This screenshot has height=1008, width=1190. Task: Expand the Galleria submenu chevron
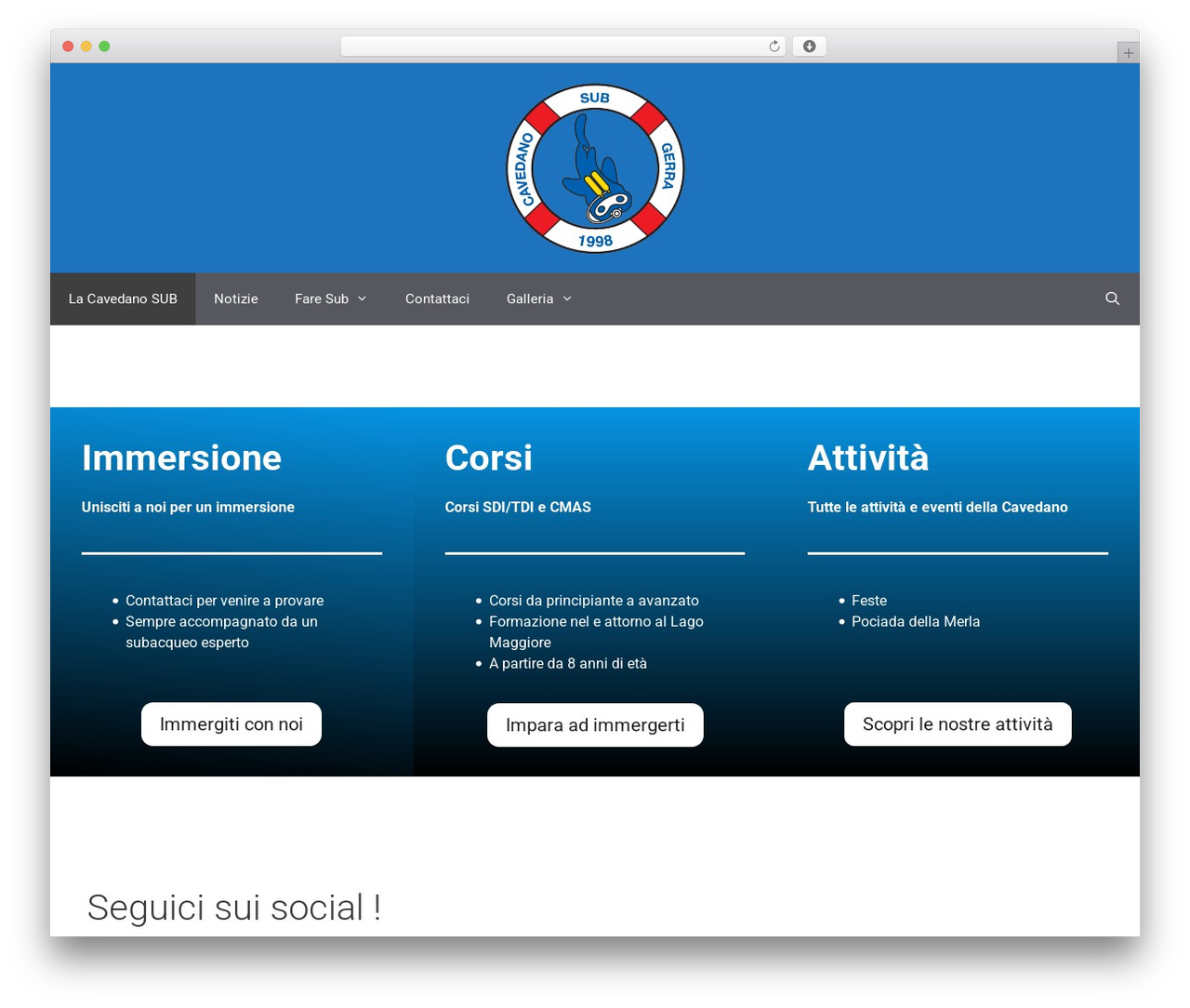point(567,298)
